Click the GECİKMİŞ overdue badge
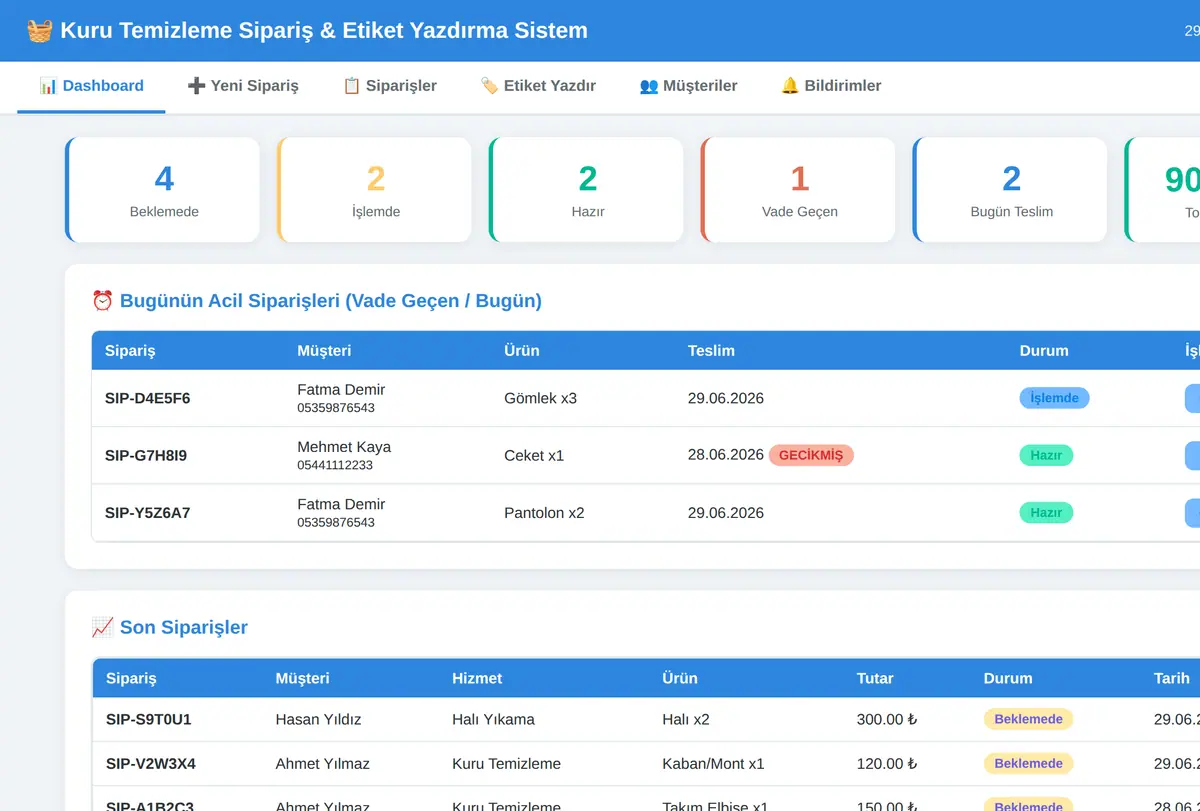The width and height of the screenshot is (1200, 811). pyautogui.click(x=811, y=456)
